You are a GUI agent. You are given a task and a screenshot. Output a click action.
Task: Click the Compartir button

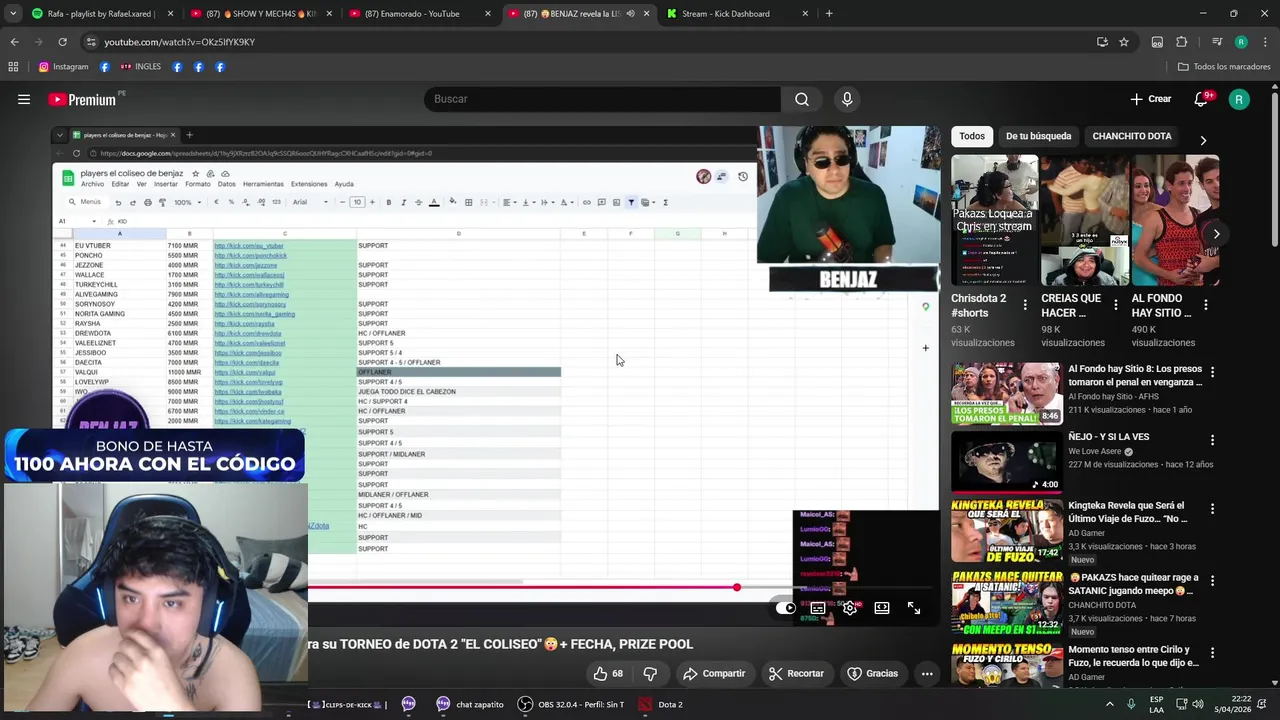(714, 674)
